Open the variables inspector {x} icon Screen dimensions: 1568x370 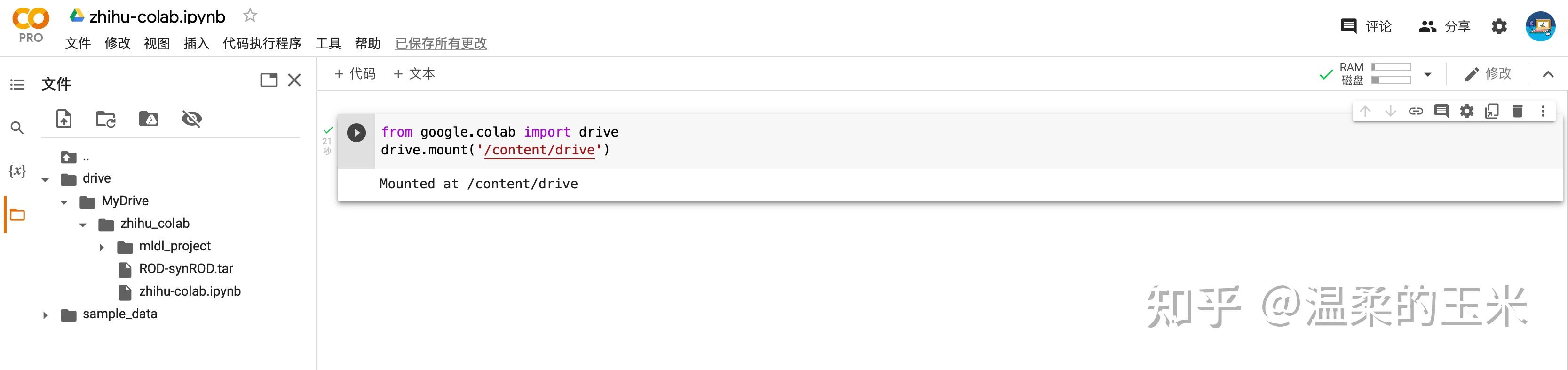[18, 171]
